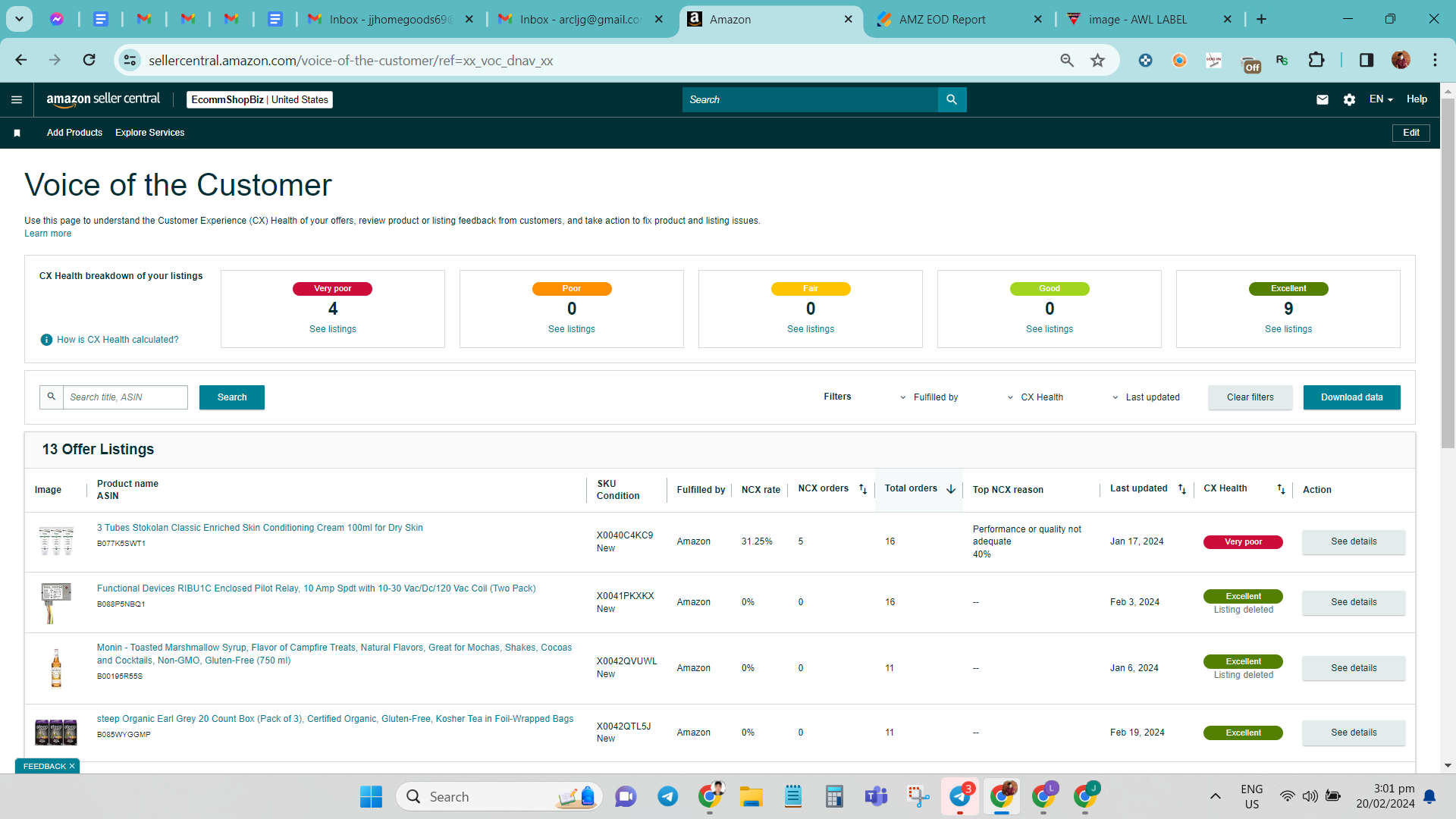See listings under Very poor
This screenshot has width=1456, height=819.
333,329
